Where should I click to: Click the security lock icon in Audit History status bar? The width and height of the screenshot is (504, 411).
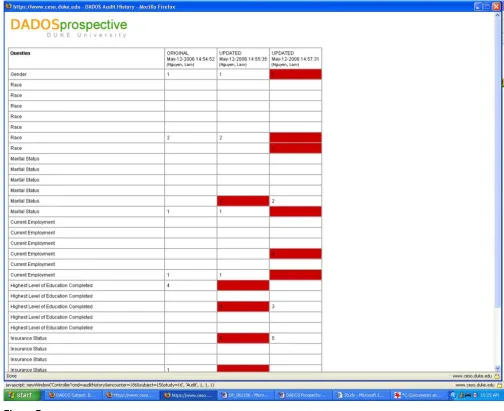click(497, 376)
